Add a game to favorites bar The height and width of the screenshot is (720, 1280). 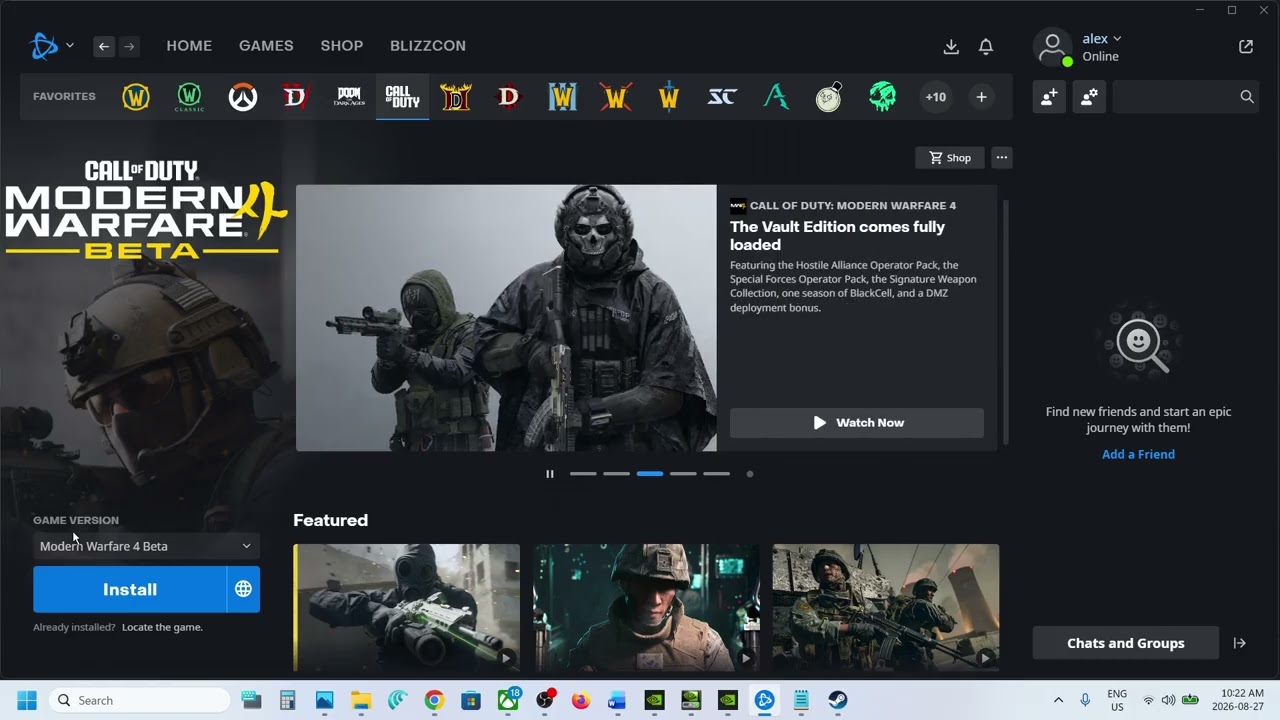(981, 97)
